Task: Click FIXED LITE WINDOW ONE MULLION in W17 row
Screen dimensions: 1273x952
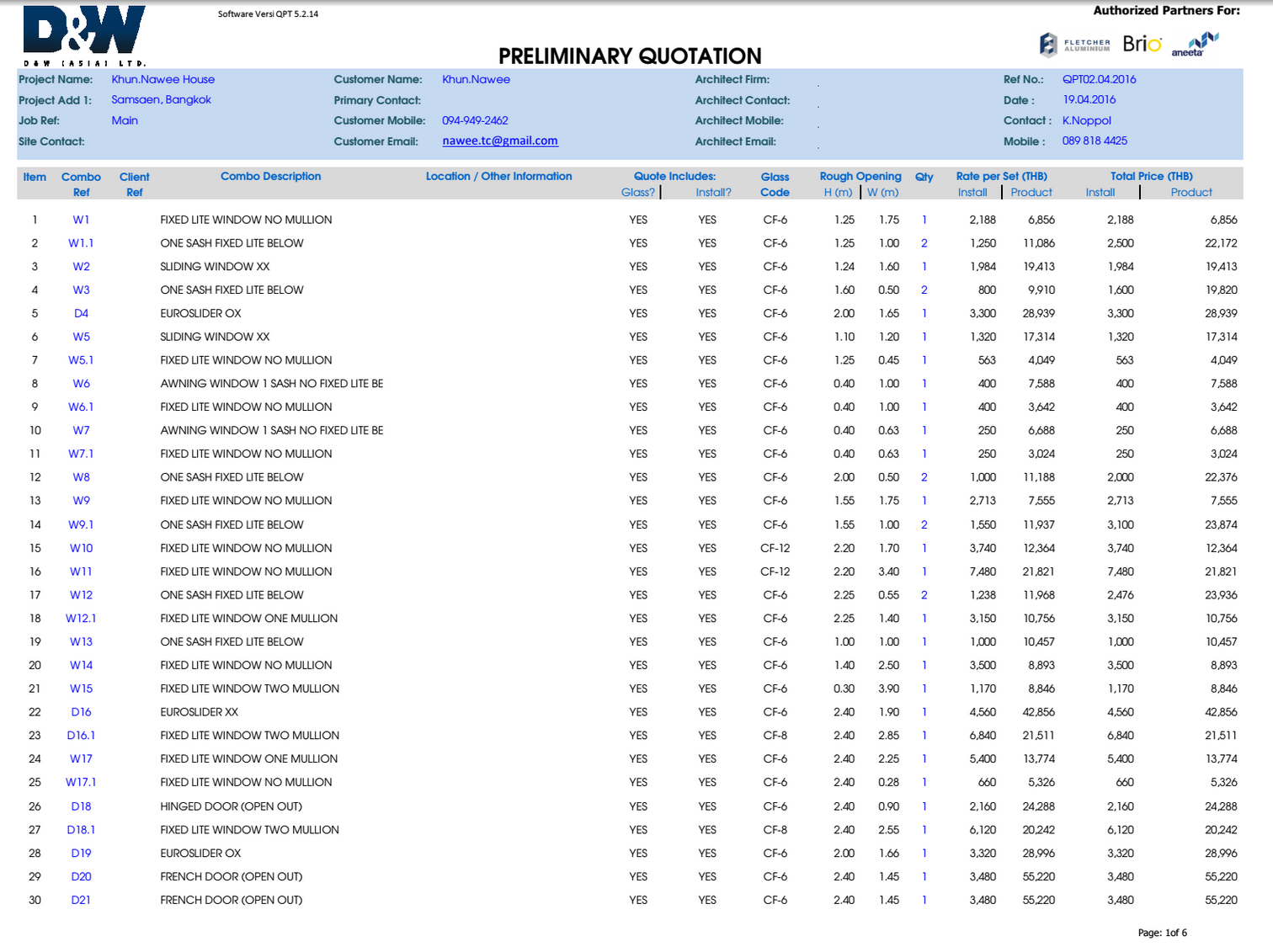Action: 248,758
